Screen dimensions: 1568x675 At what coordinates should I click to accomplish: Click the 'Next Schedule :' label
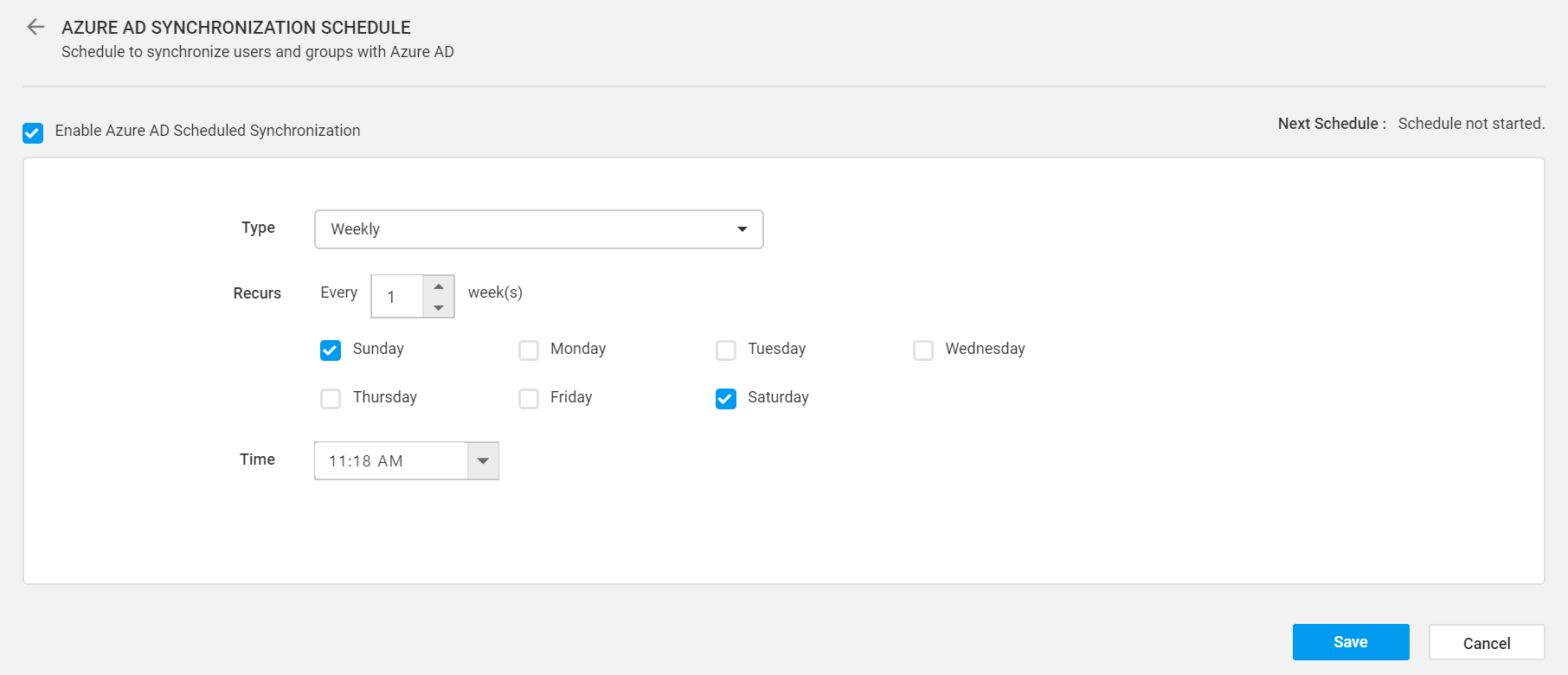tap(1332, 124)
